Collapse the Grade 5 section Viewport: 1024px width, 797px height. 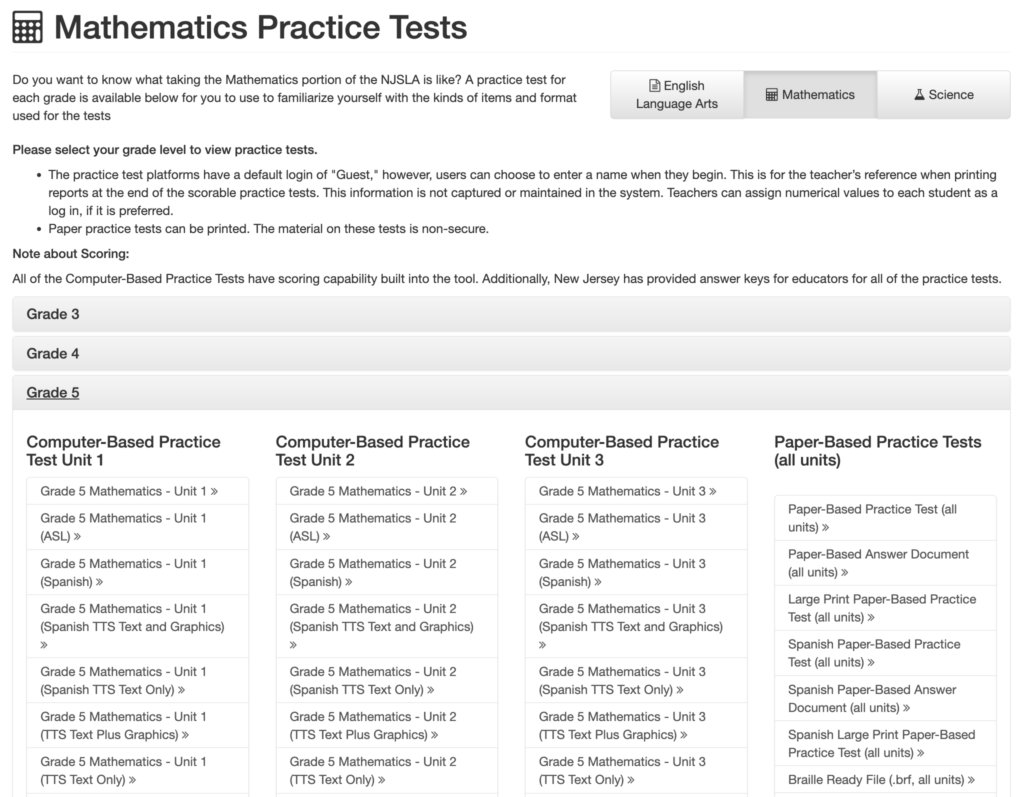pos(53,393)
